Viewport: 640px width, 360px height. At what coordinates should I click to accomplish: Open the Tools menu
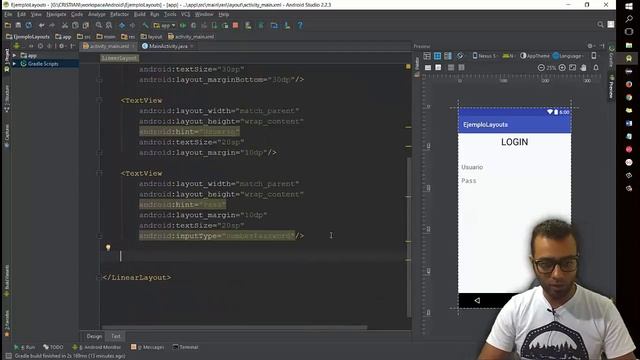(x=170, y=14)
